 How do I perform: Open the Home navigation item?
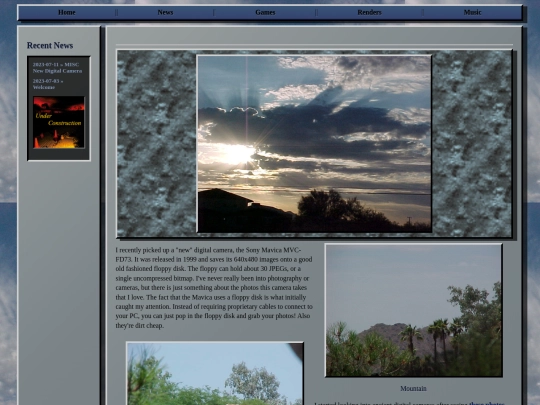click(66, 12)
